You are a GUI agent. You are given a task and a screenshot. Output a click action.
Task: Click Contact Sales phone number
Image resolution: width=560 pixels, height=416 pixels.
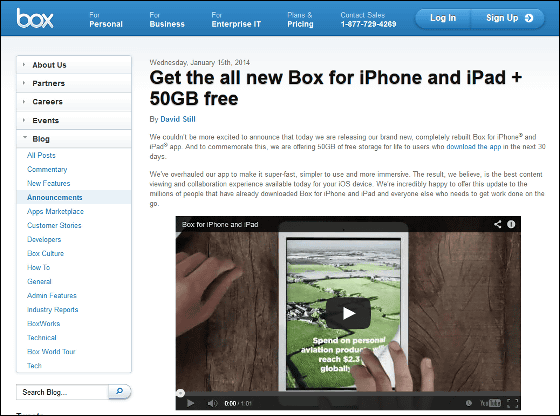tap(368, 24)
